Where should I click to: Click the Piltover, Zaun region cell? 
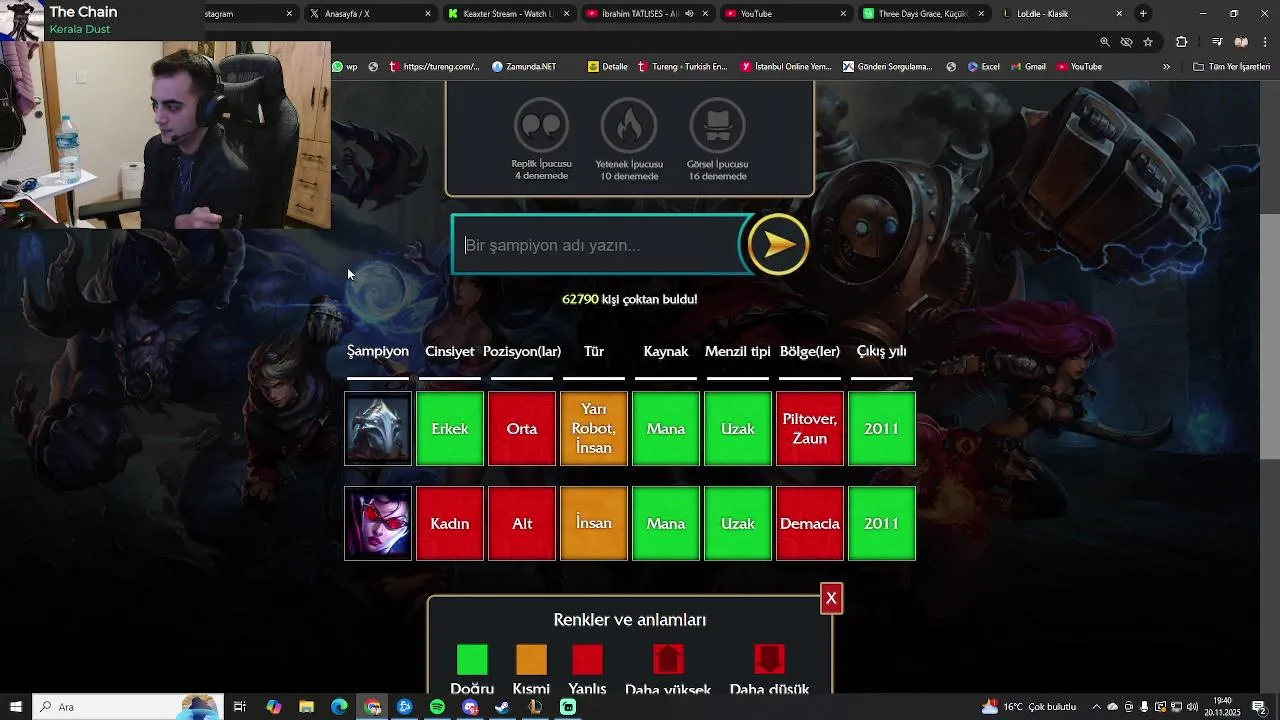pyautogui.click(x=809, y=429)
